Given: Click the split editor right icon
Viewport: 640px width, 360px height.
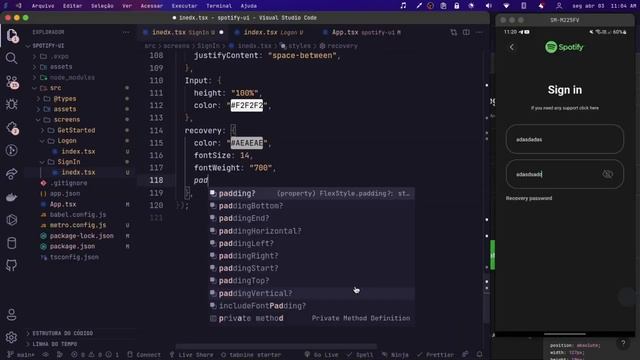Looking at the screenshot, I should click(x=466, y=32).
